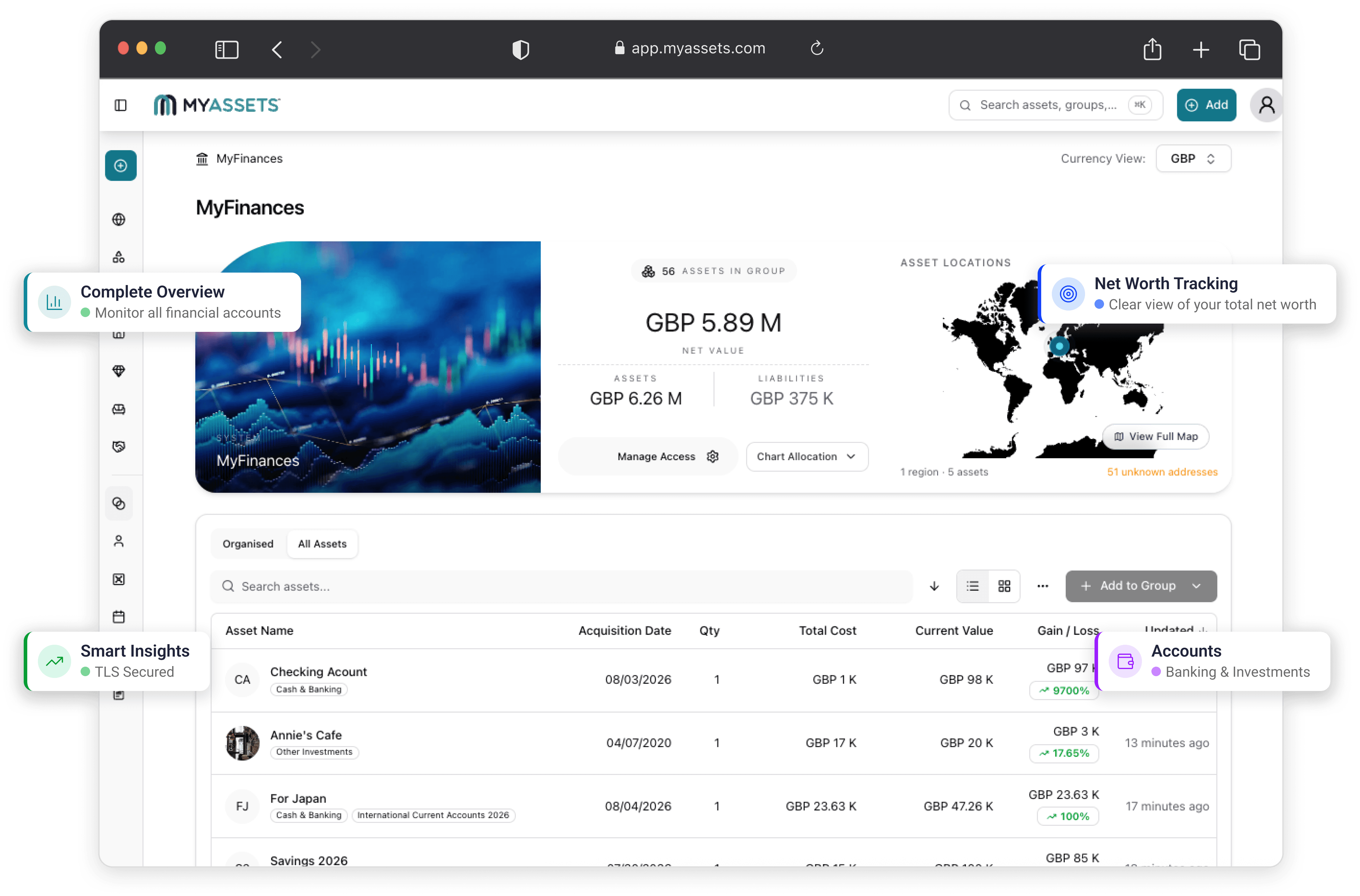Open the sofa icon in sidebar

[119, 409]
